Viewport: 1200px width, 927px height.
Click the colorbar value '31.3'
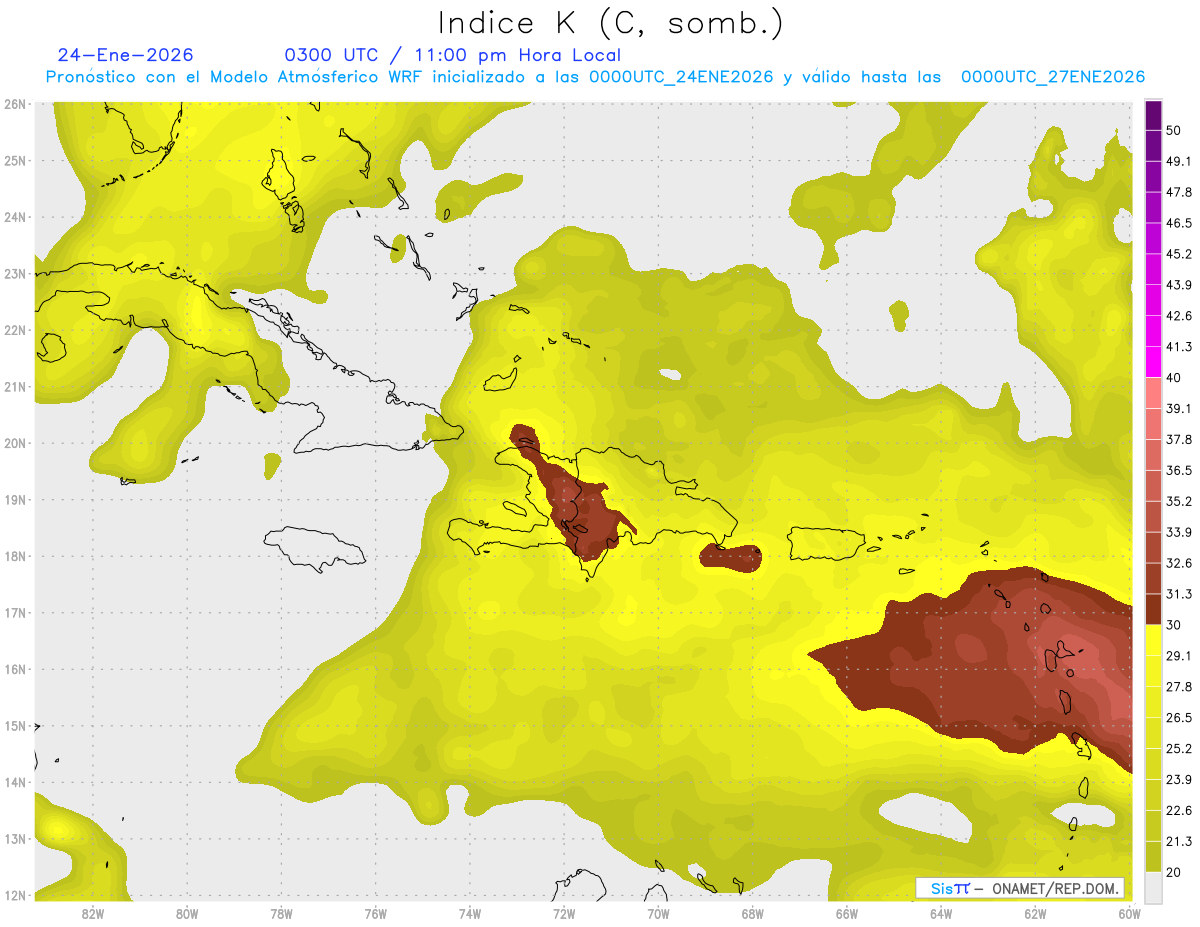(1178, 594)
